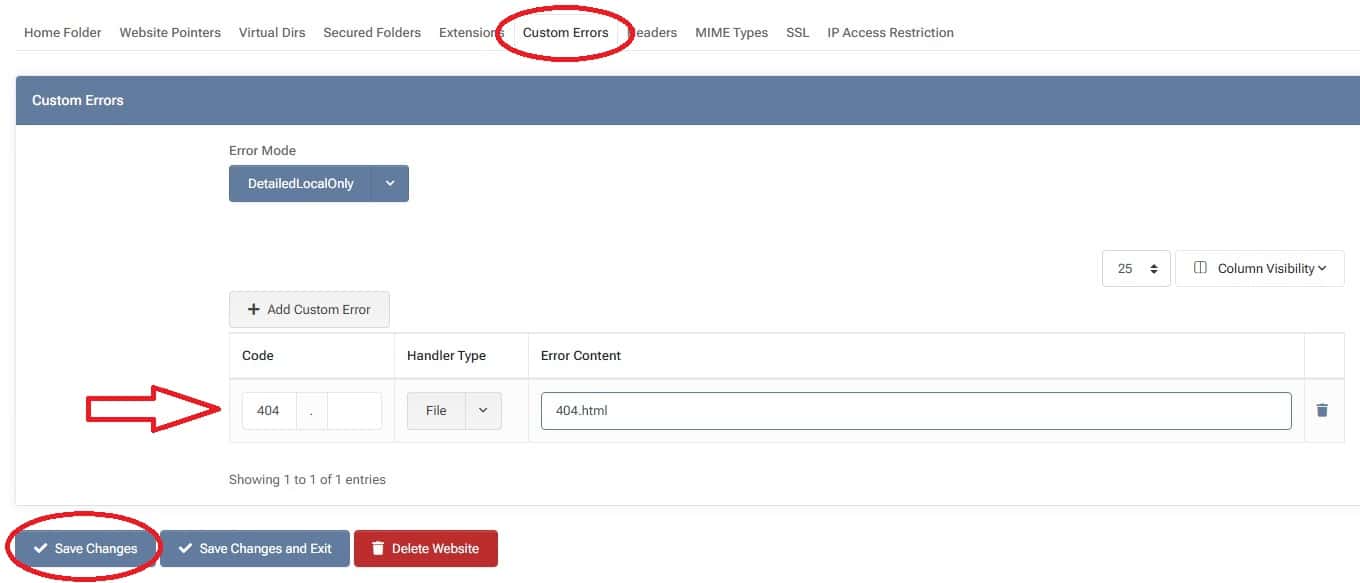Image resolution: width=1360 pixels, height=583 pixels.
Task: Select the Secured Folders tab
Action: (x=372, y=32)
